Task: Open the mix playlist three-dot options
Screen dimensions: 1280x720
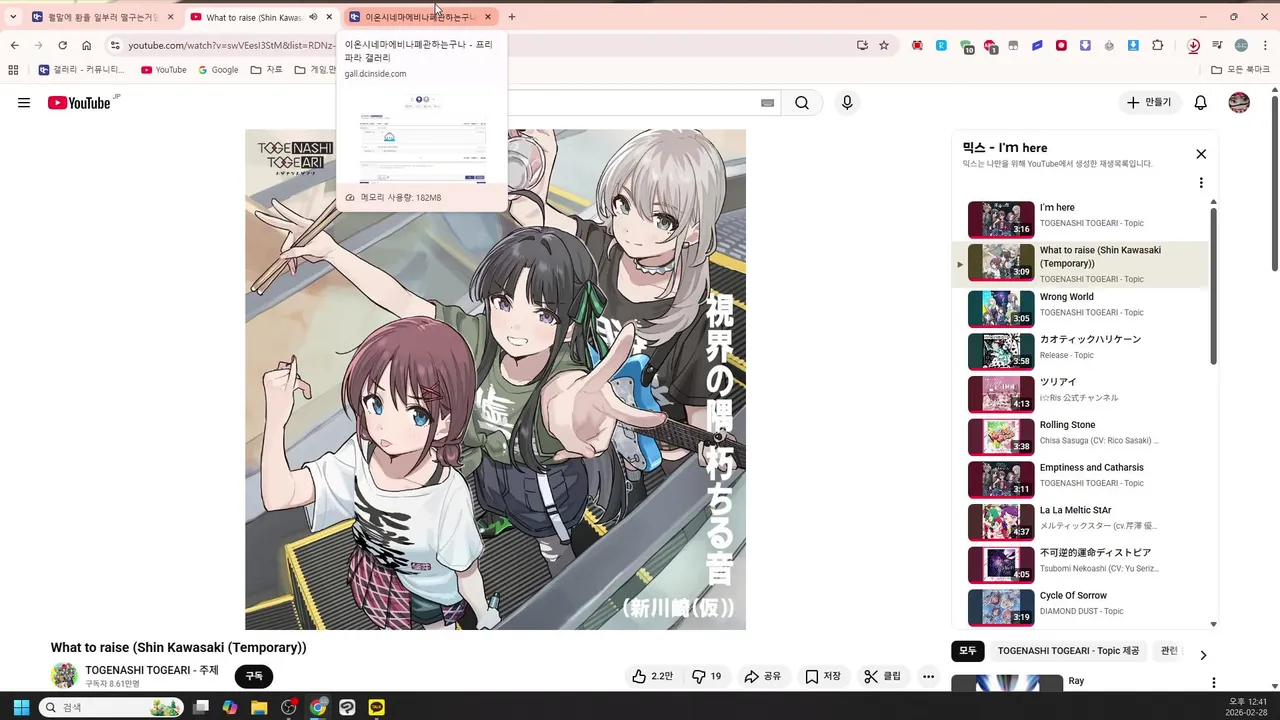Action: coord(1201,183)
